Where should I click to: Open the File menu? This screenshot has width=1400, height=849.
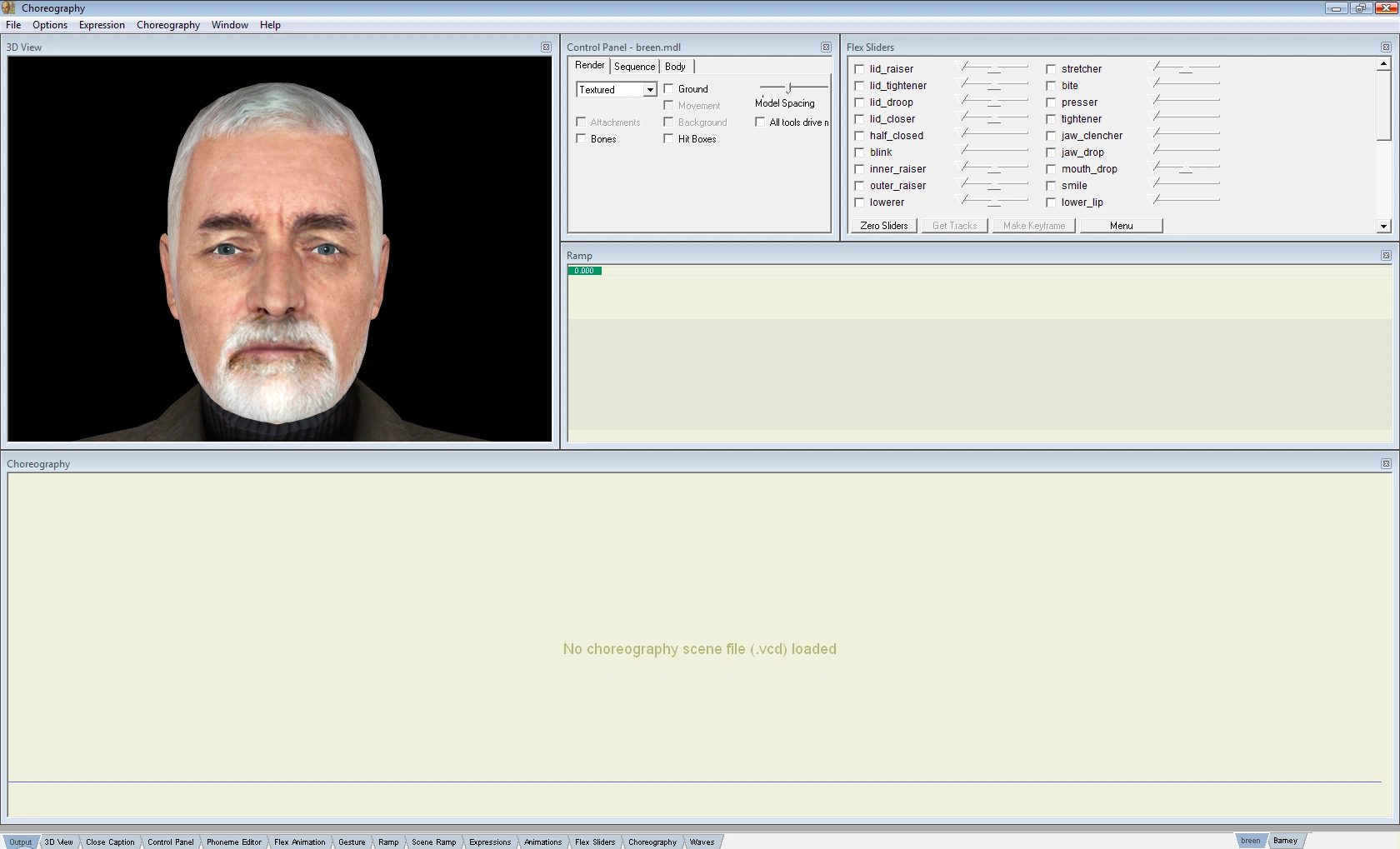tap(13, 25)
